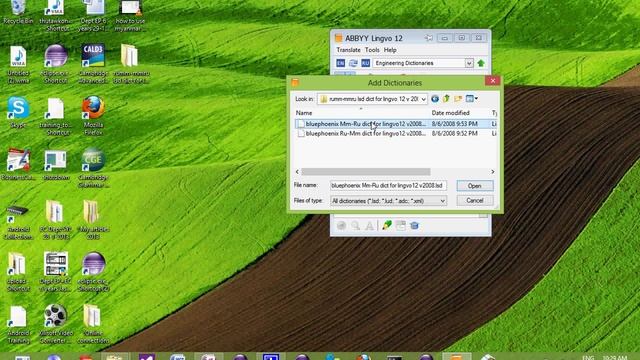Select the training to Shortcut desktop icon
The image size is (640, 360).
56,116
